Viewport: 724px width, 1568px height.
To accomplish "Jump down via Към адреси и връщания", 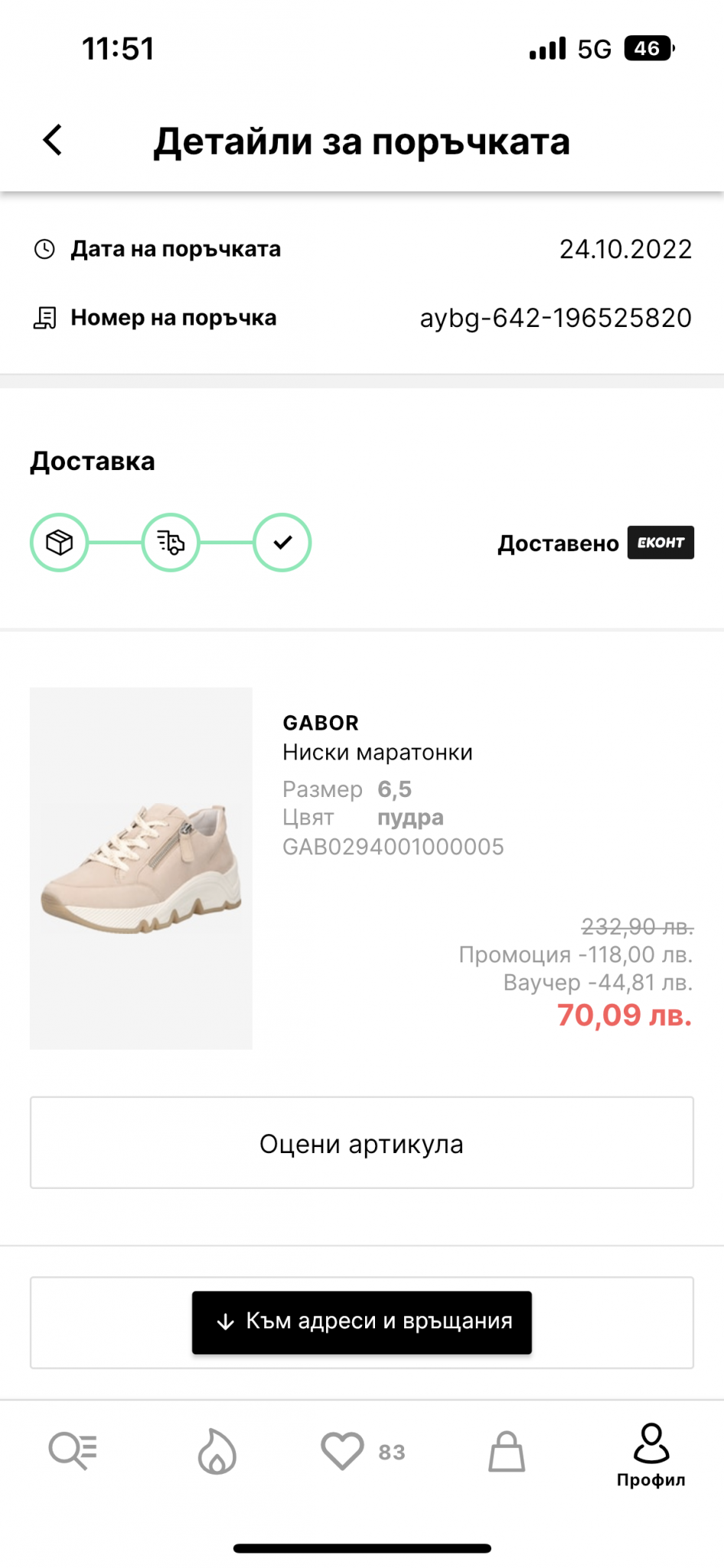I will (x=362, y=1322).
